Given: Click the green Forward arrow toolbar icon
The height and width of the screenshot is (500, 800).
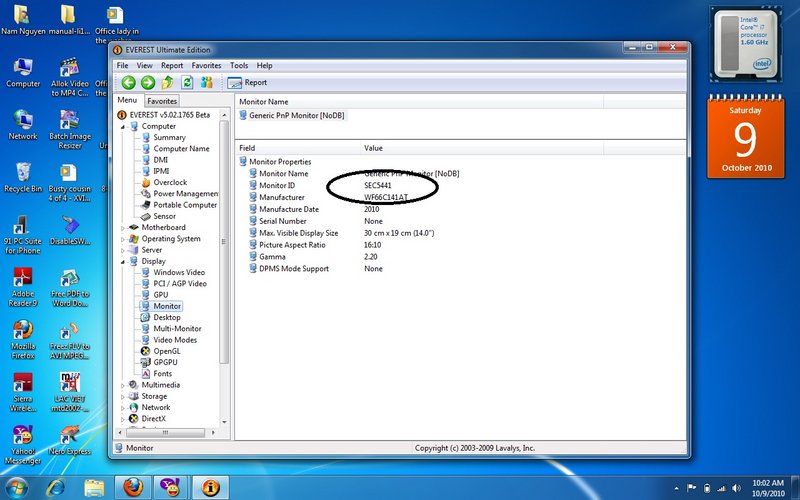Looking at the screenshot, I should (x=147, y=83).
